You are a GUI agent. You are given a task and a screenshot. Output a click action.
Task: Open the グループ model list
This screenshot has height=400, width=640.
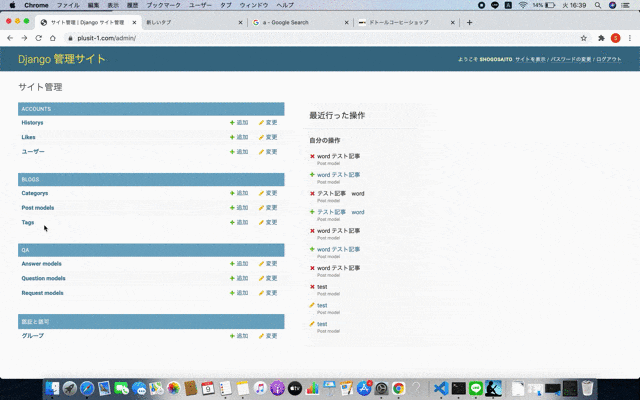coord(33,336)
